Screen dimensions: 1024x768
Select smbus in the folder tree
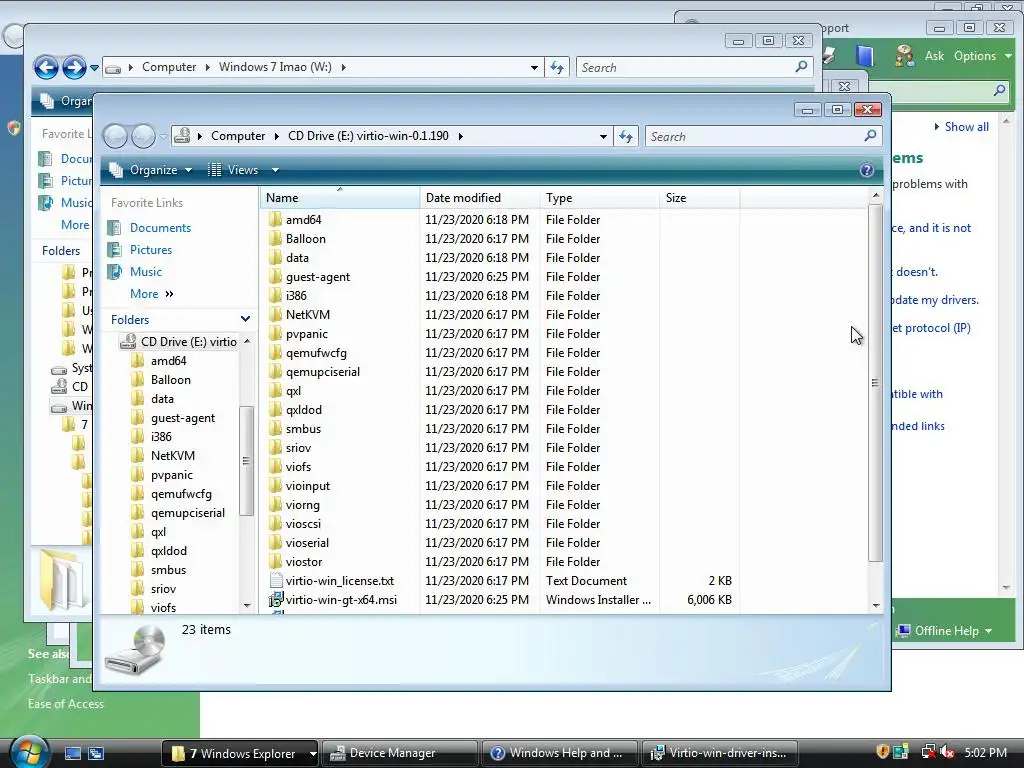click(x=168, y=570)
